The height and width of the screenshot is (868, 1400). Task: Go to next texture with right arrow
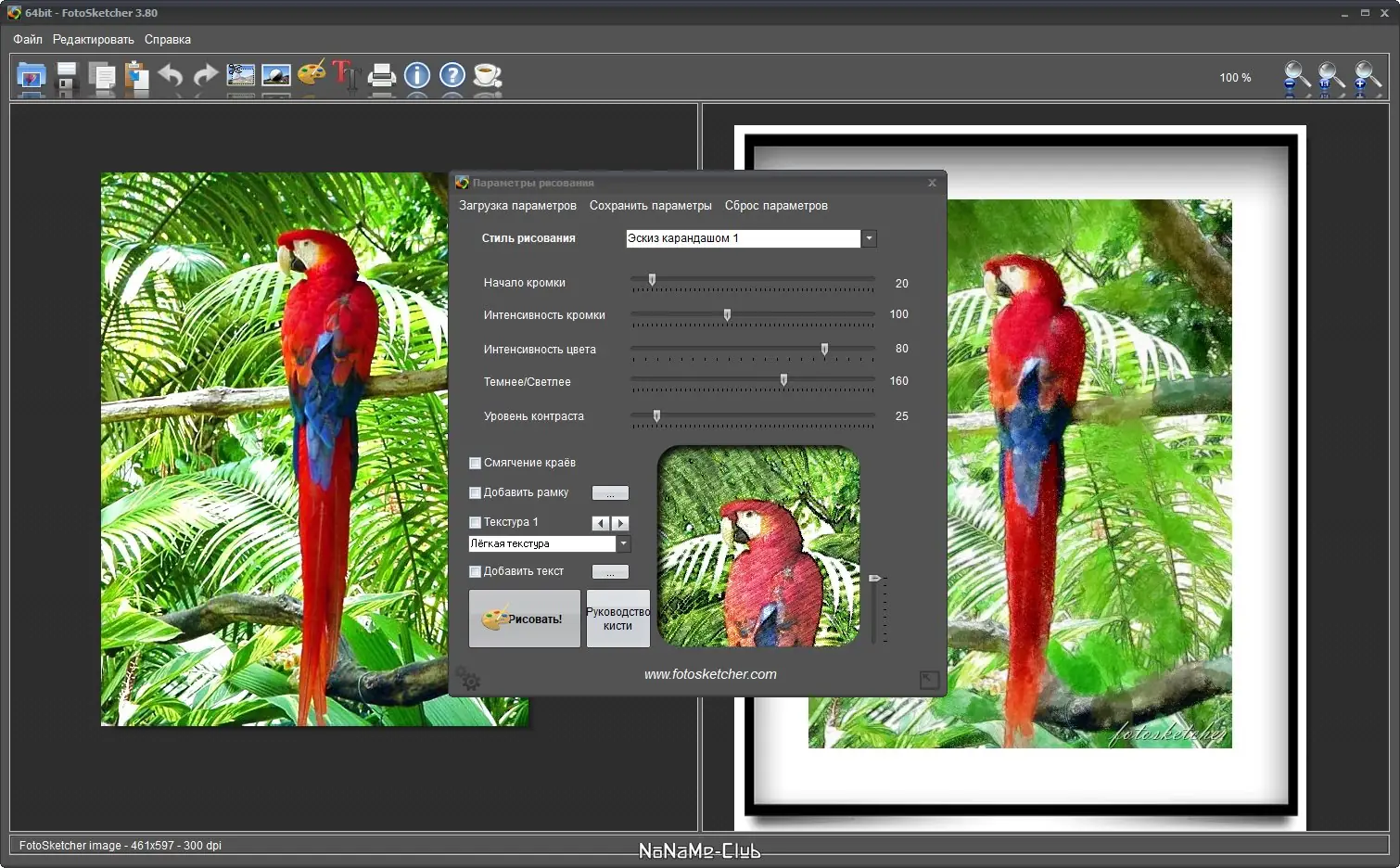pyautogui.click(x=620, y=523)
